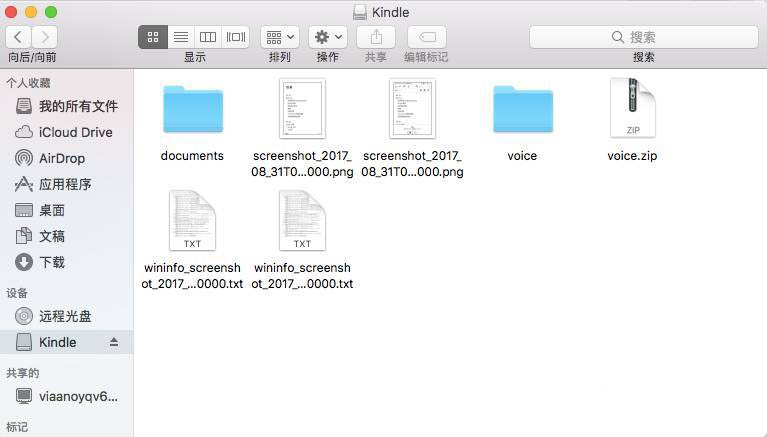
Task: Go forward with the right arrow button
Action: (46, 37)
